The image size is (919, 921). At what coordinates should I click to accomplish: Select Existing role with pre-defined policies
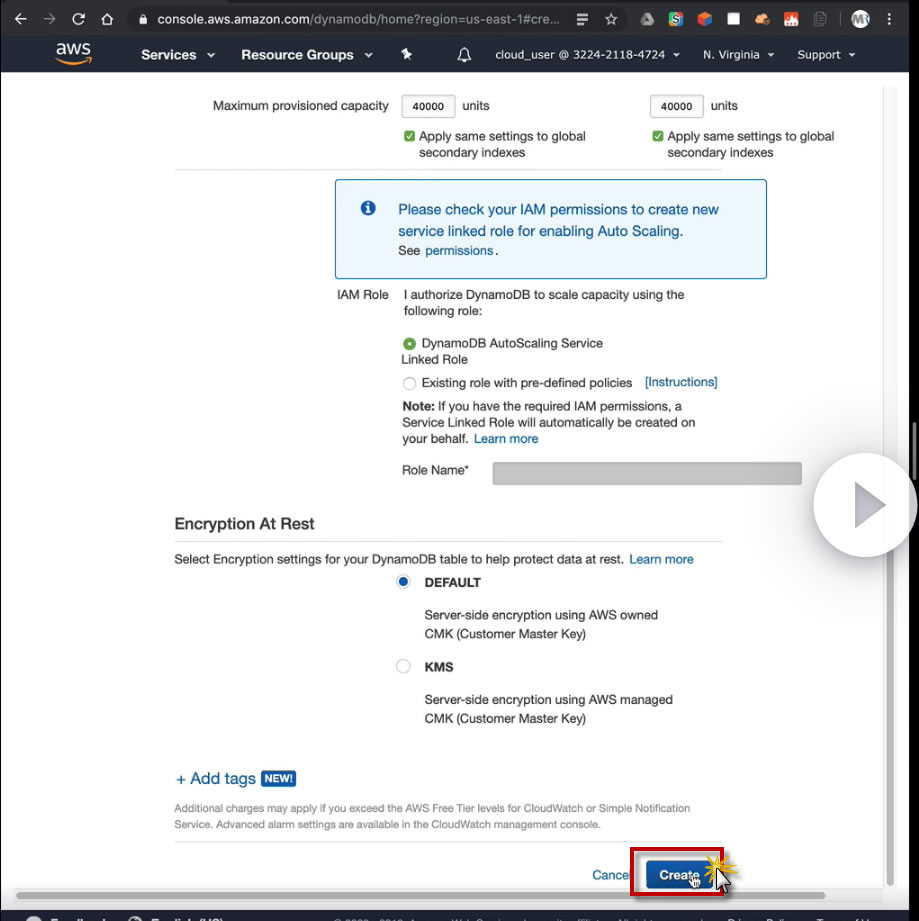409,384
